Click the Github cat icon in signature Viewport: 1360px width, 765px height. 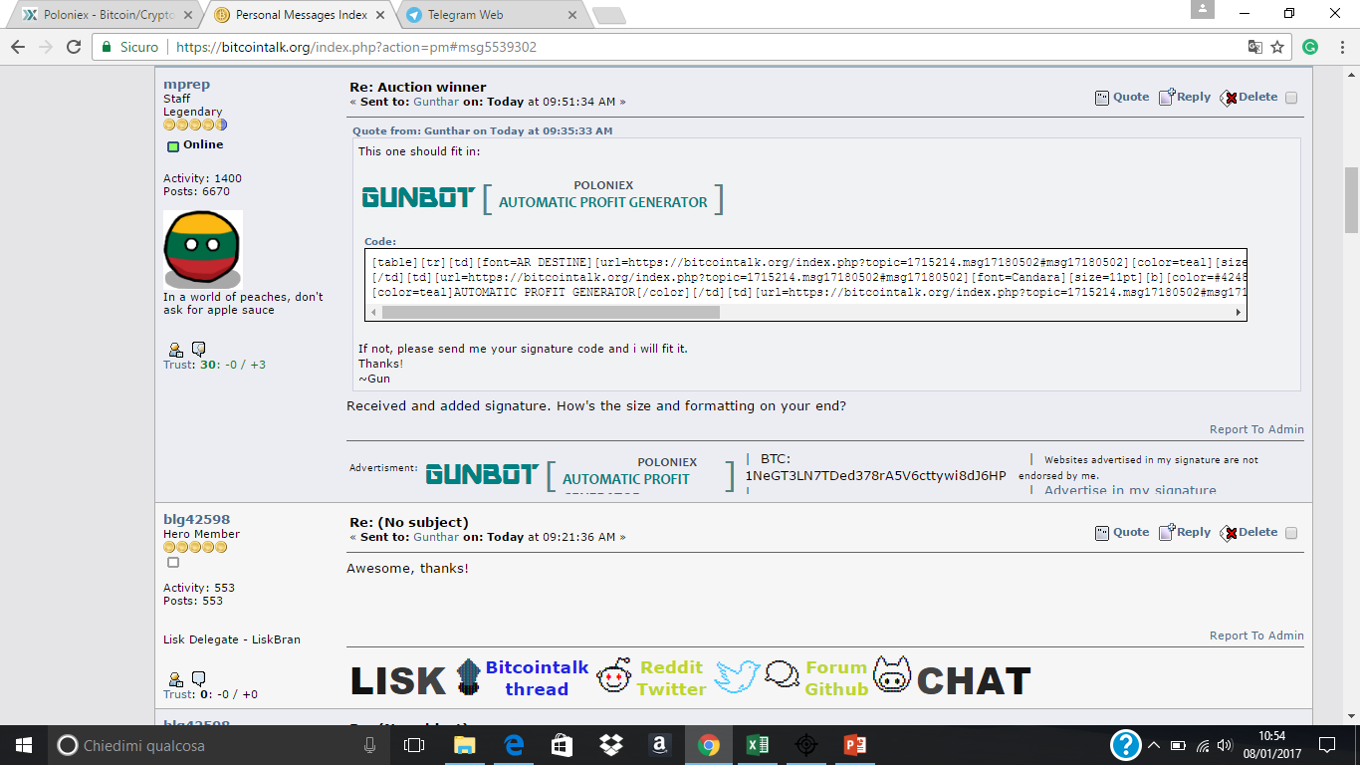892,675
